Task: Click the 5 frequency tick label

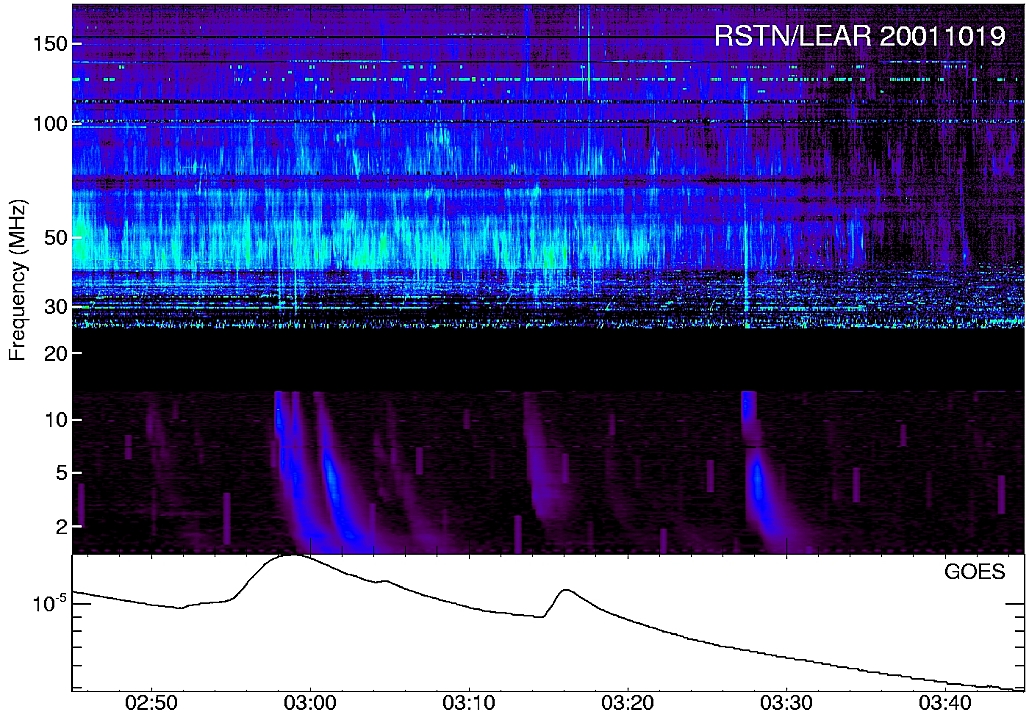Action: tap(62, 473)
